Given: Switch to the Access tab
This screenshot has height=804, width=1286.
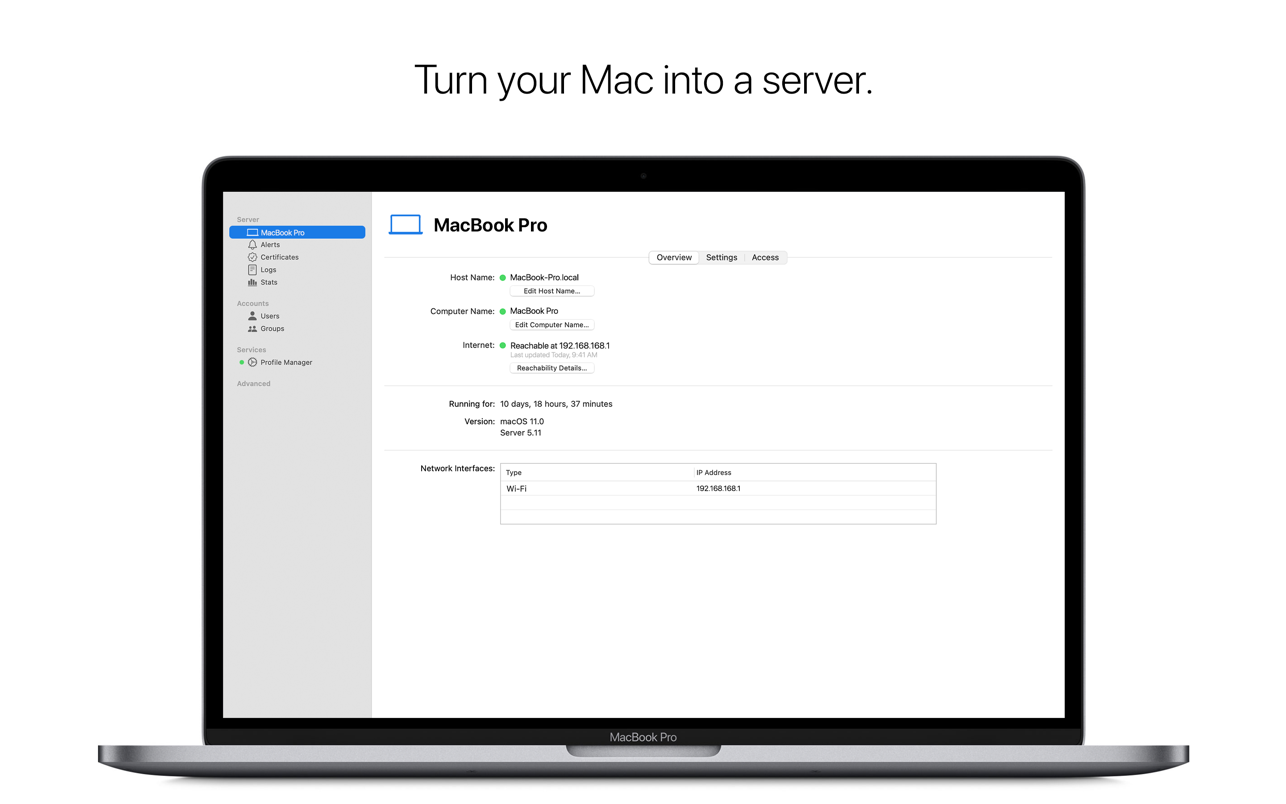Looking at the screenshot, I should (765, 258).
